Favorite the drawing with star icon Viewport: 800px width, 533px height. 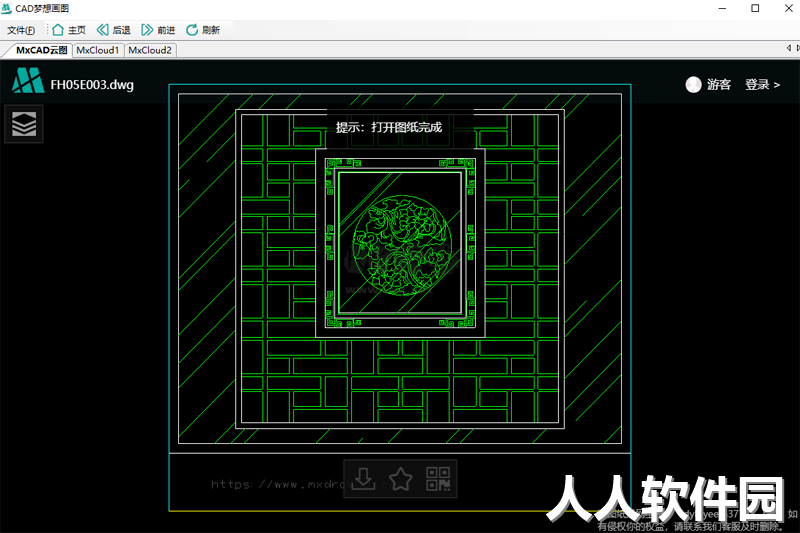point(401,479)
